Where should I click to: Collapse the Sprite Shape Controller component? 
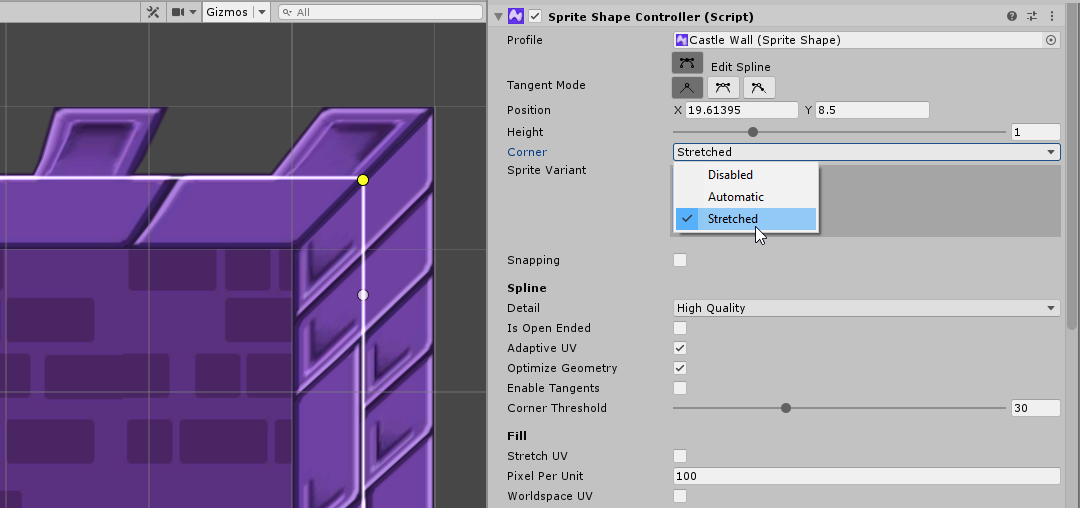pyautogui.click(x=498, y=16)
